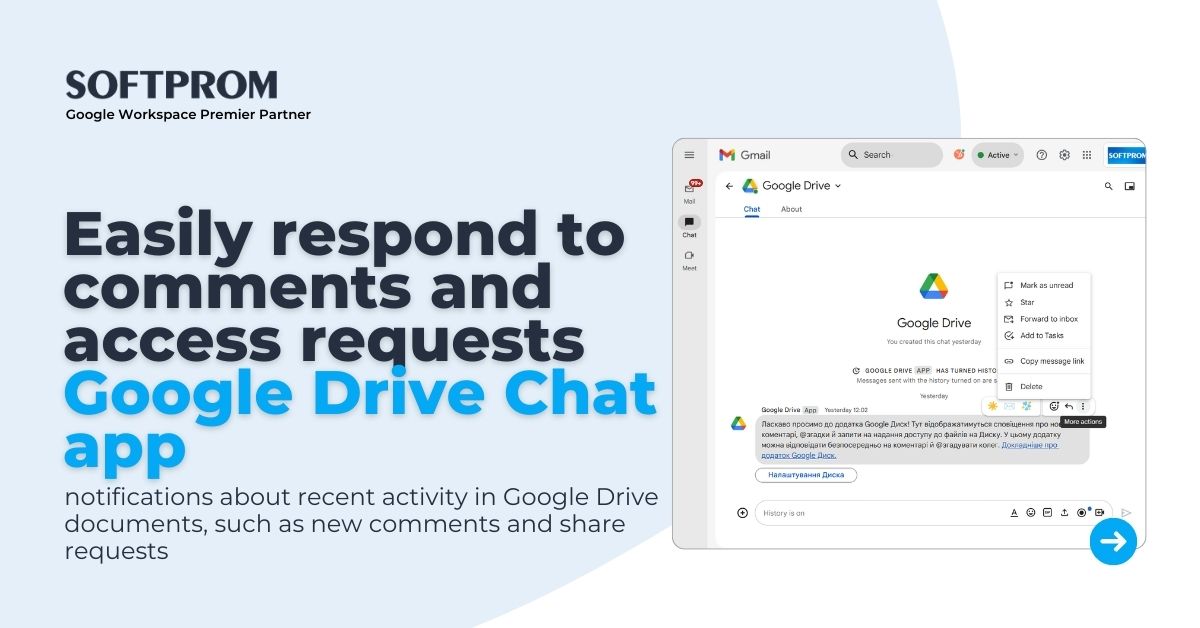Open the add reaction emoji picker
This screenshot has height=628, width=1200.
(x=1054, y=406)
